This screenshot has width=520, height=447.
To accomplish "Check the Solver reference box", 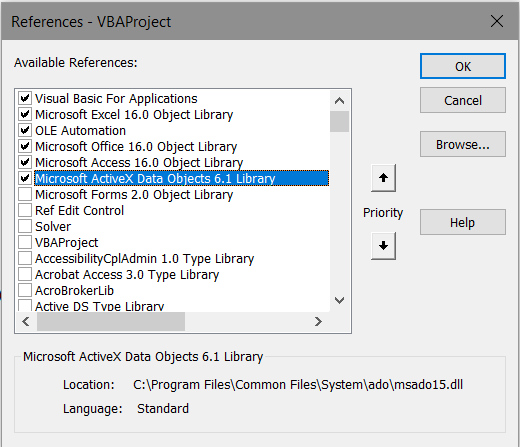I will [25, 226].
